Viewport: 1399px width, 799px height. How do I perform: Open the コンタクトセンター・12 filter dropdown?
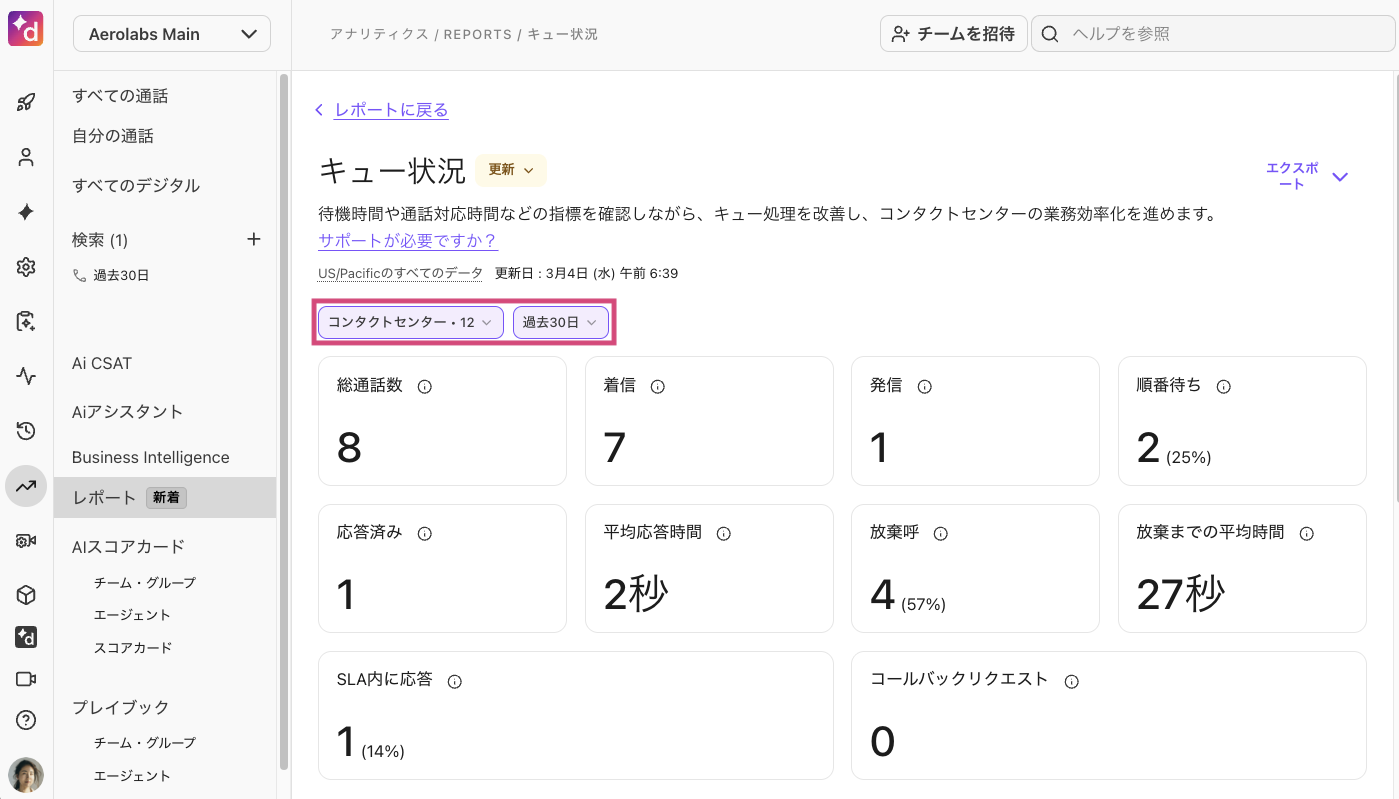(409, 322)
